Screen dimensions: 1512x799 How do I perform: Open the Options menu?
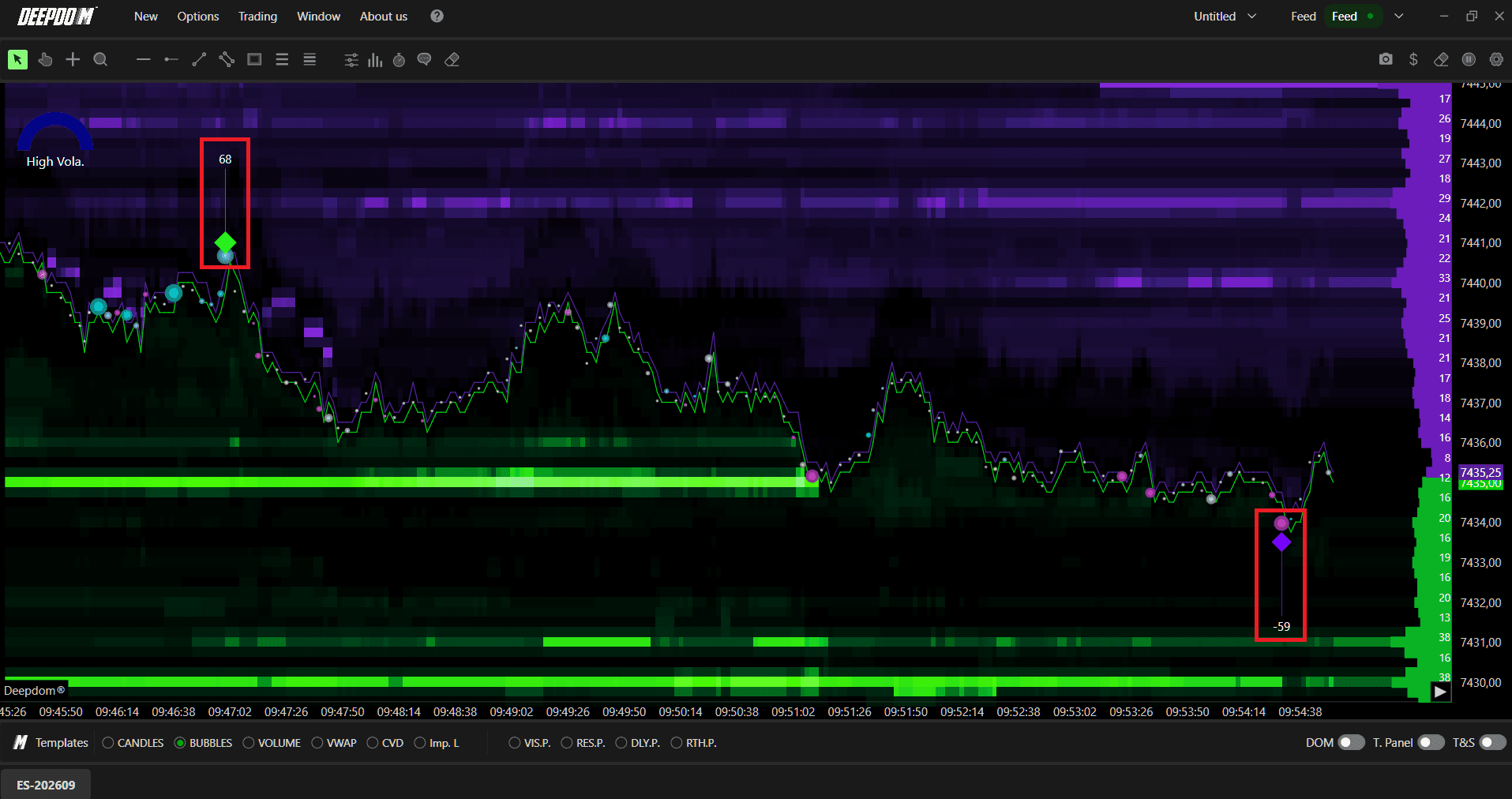point(198,16)
